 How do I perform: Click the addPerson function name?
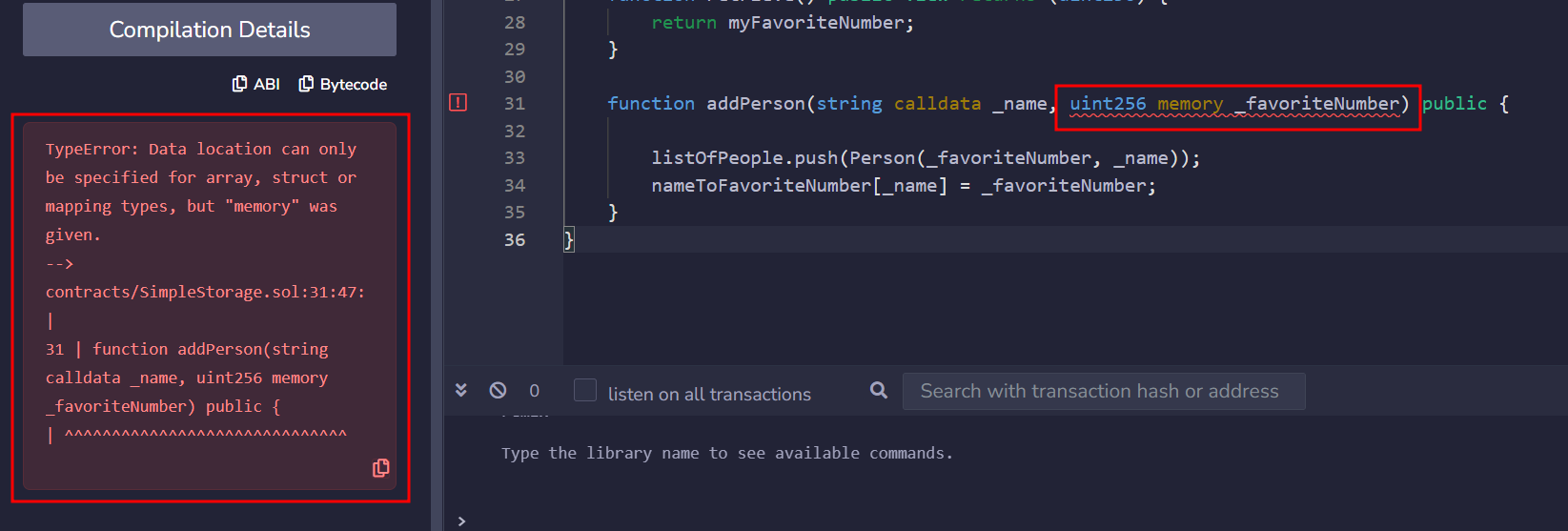pos(755,103)
